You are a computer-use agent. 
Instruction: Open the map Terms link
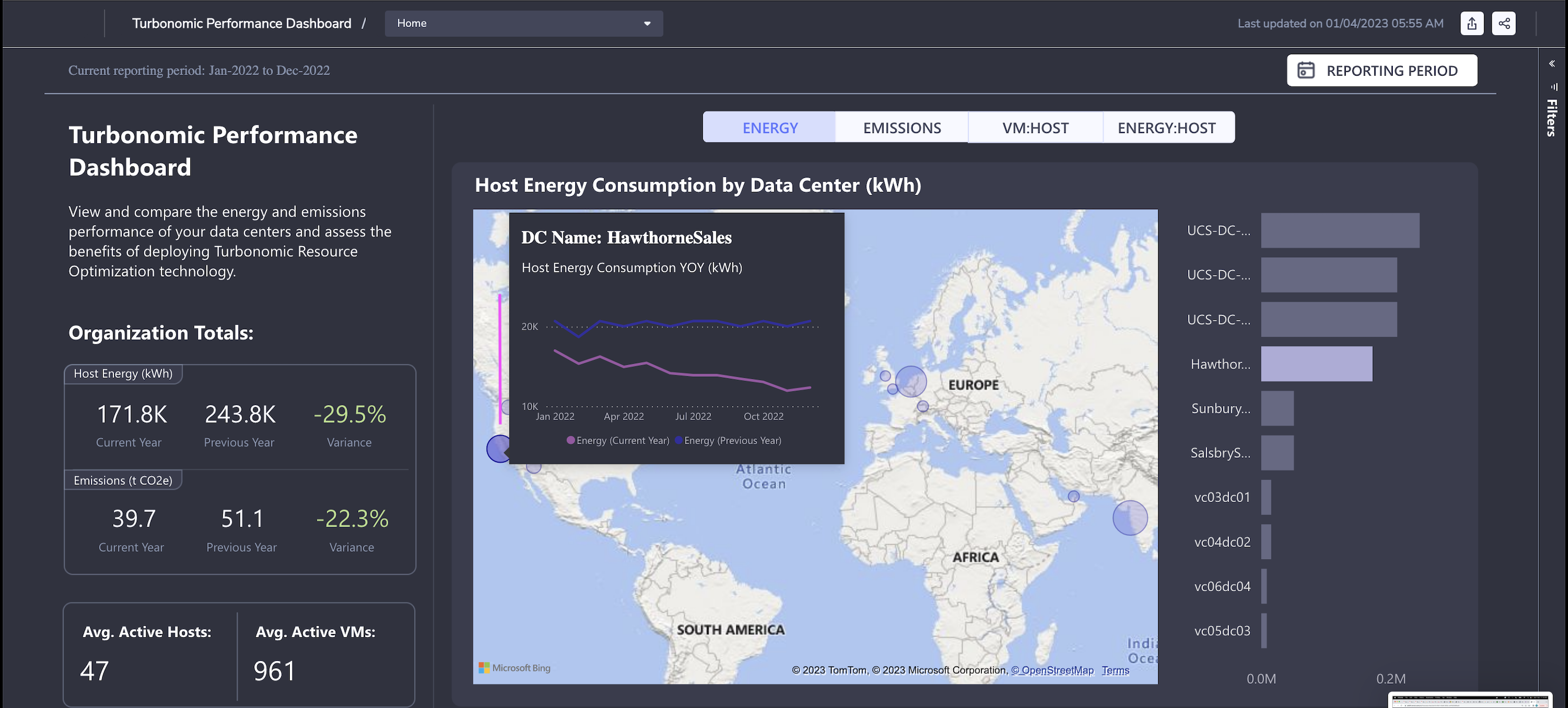point(1115,670)
